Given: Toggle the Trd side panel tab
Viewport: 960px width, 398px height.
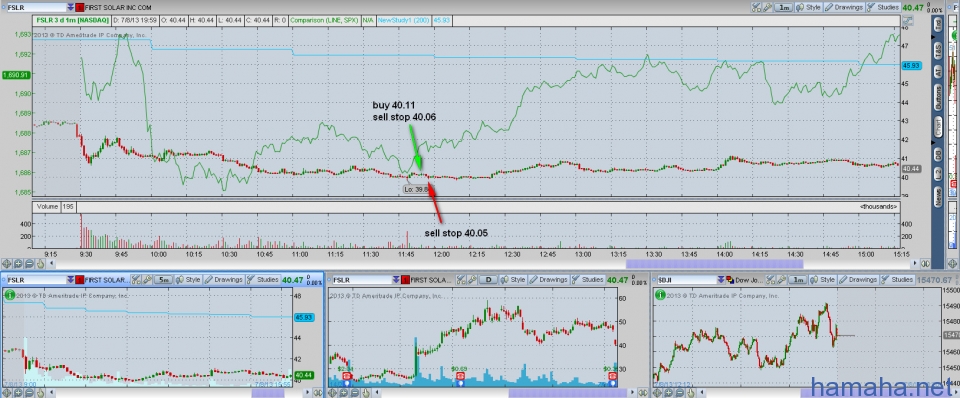Looking at the screenshot, I should (937, 26).
